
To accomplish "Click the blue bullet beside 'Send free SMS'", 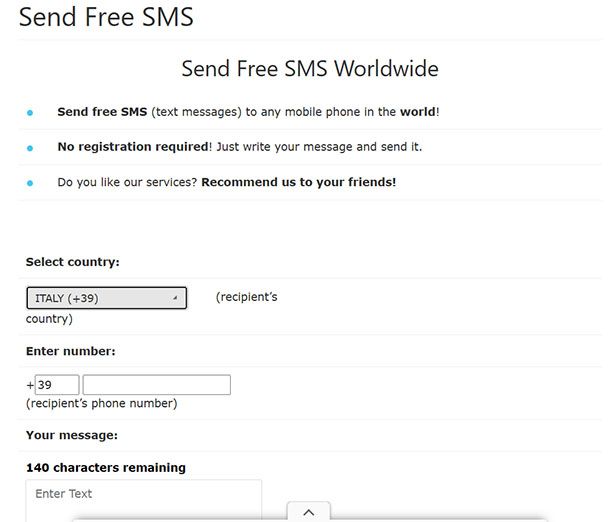I will coord(30,113).
